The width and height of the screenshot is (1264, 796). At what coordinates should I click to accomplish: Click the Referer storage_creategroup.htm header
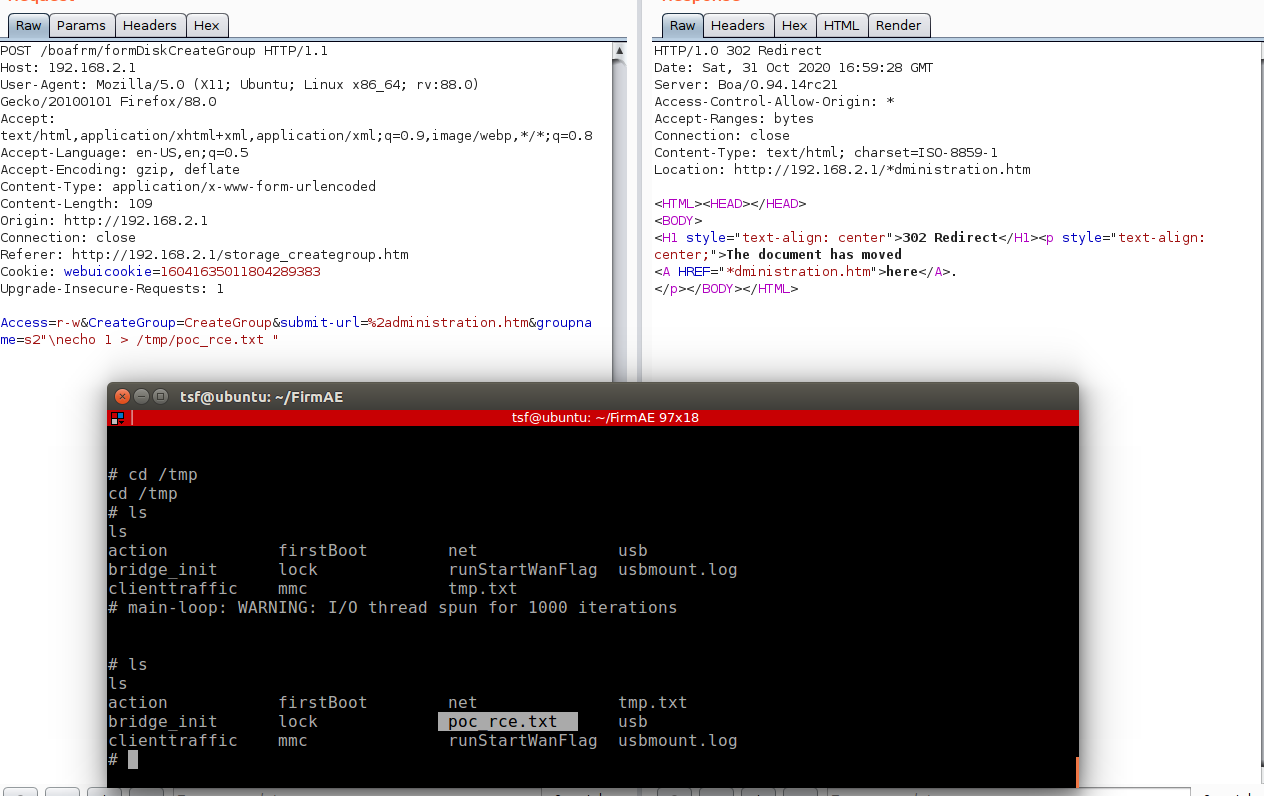tap(204, 255)
